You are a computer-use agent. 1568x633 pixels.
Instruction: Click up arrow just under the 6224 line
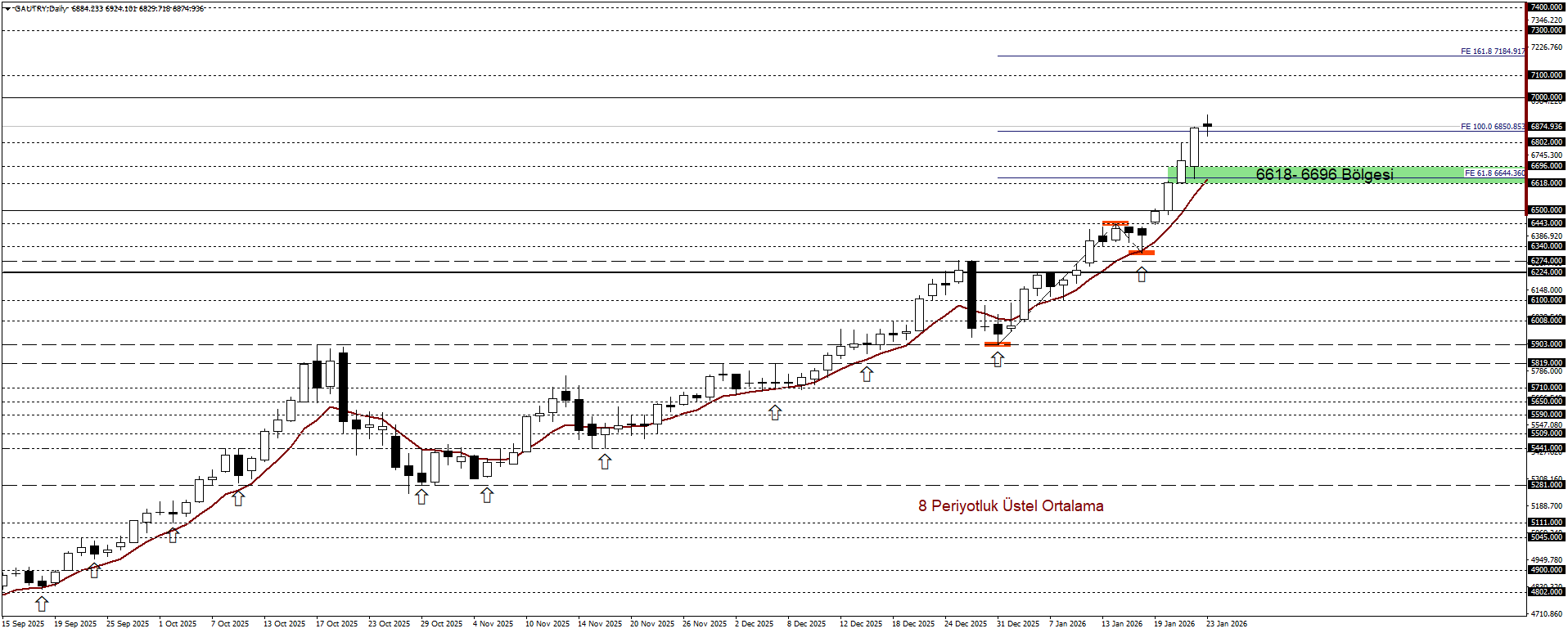pos(1142,275)
